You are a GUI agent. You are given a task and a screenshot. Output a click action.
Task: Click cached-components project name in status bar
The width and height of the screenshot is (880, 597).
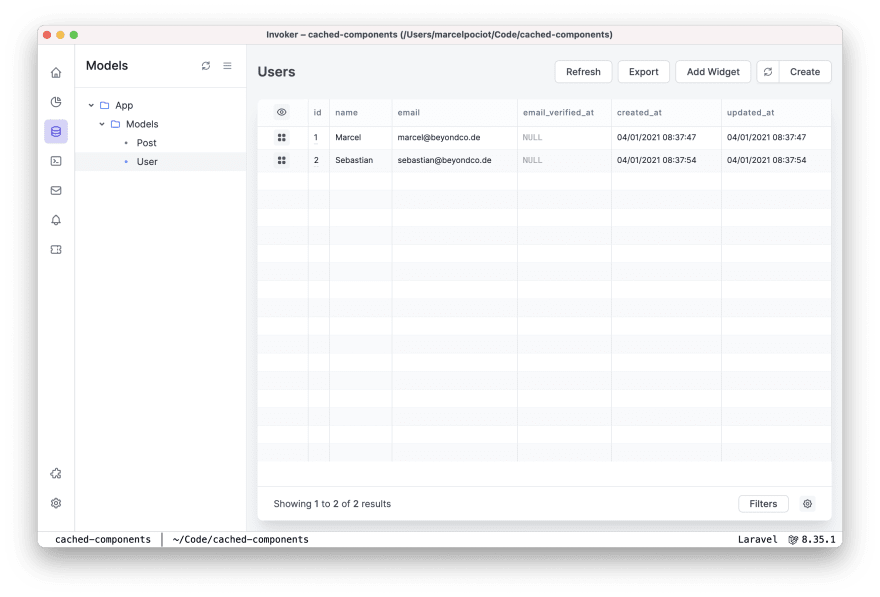pos(103,540)
